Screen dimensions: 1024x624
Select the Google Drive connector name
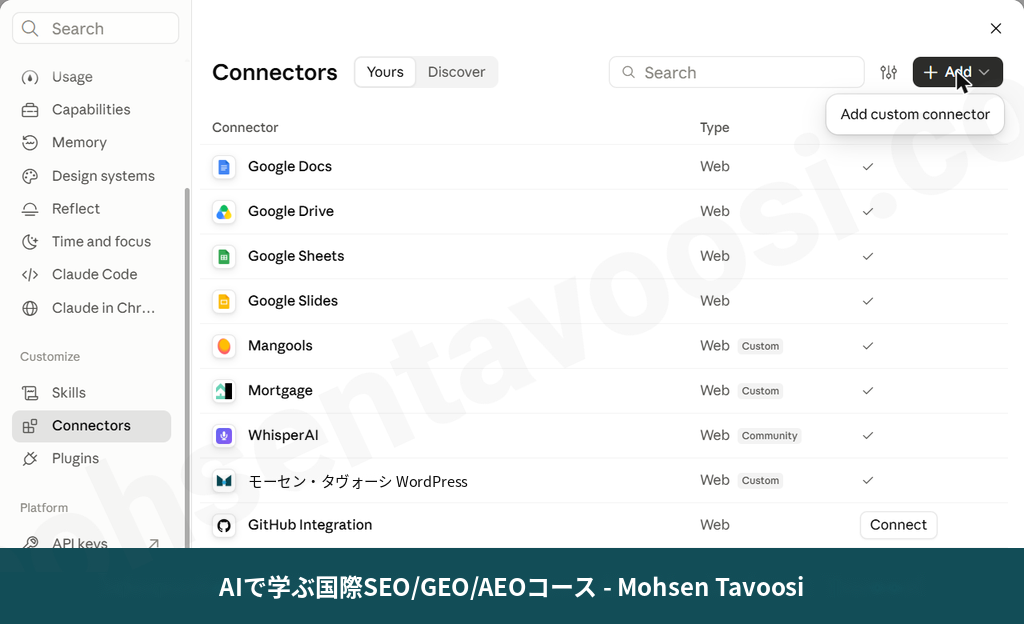(291, 211)
